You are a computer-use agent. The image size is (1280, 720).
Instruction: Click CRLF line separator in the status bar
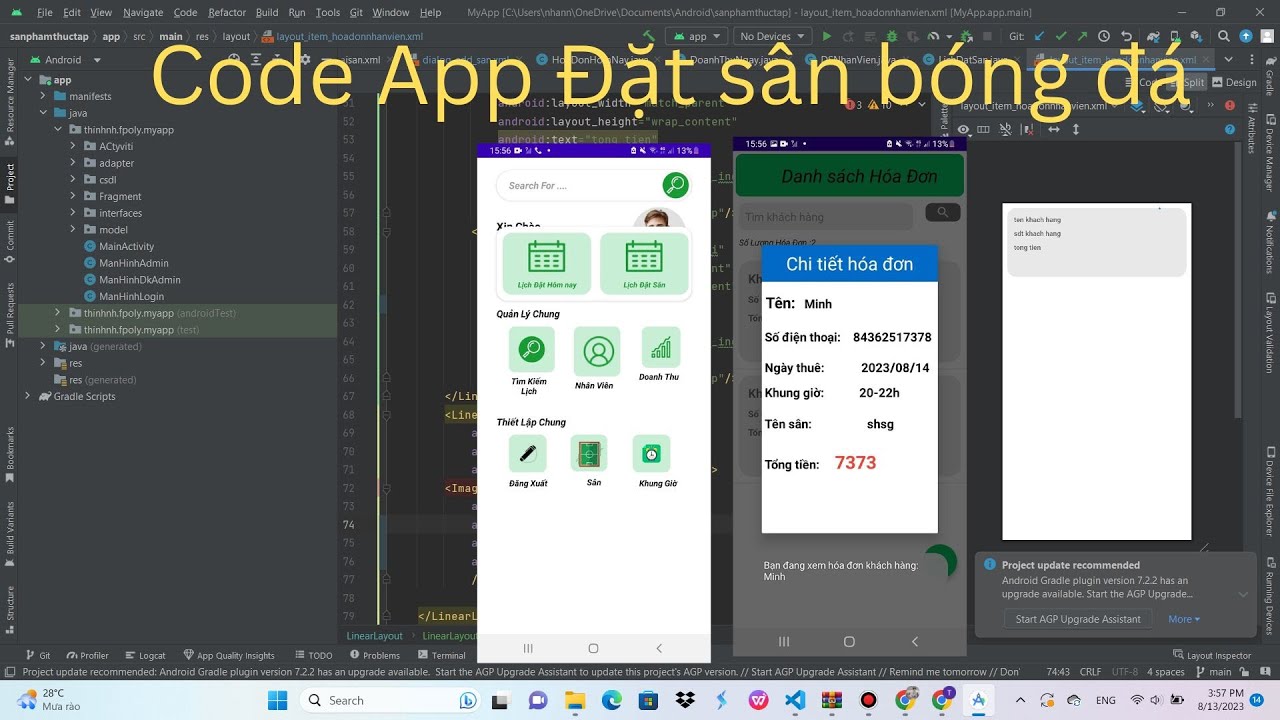[1090, 672]
